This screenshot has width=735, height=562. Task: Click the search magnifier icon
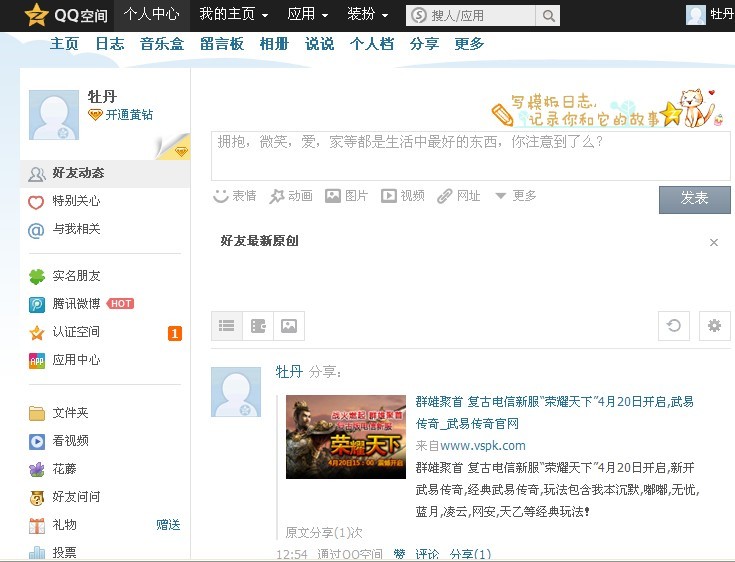coord(548,15)
